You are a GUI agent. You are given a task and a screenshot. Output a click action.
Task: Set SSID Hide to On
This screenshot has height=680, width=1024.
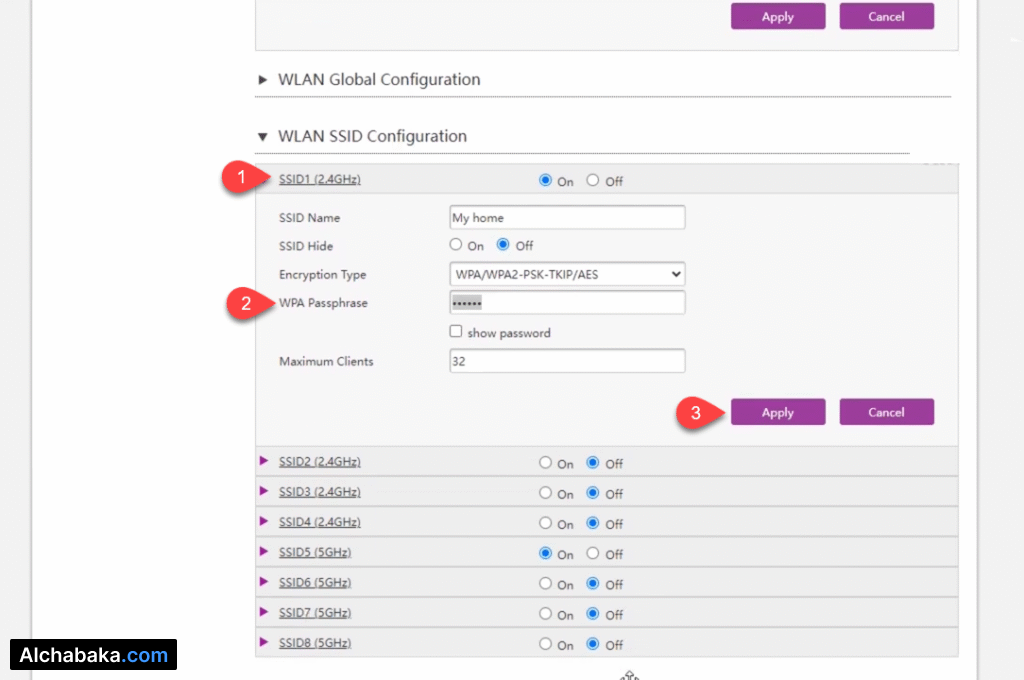click(x=456, y=245)
